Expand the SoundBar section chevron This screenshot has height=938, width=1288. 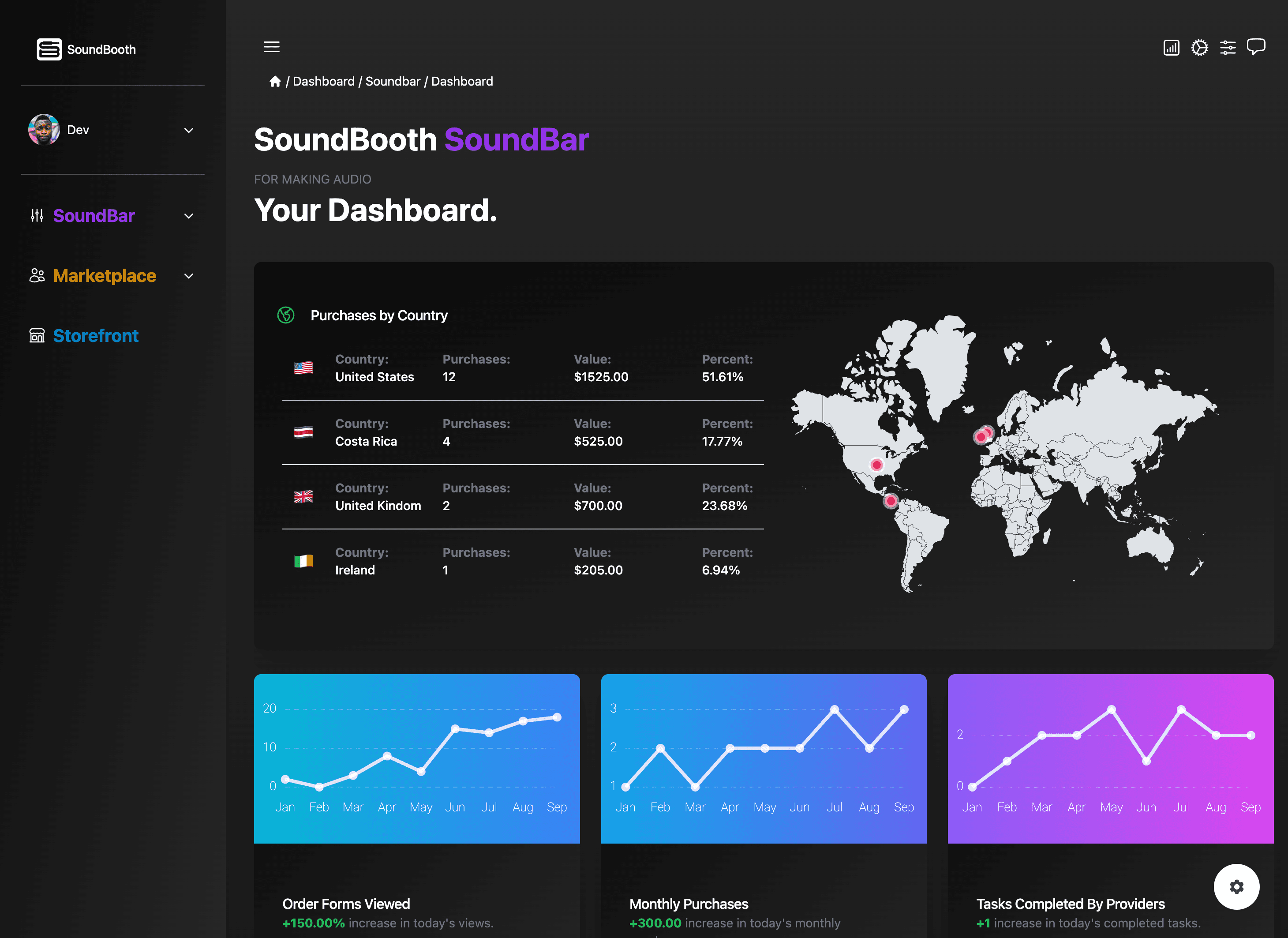[x=188, y=216]
